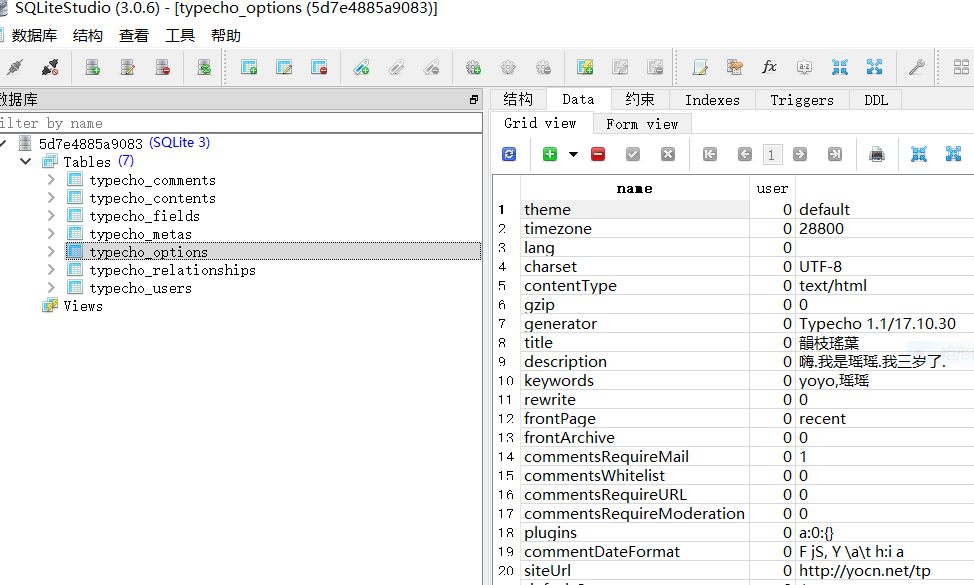Switch to the Form view tab

(641, 124)
